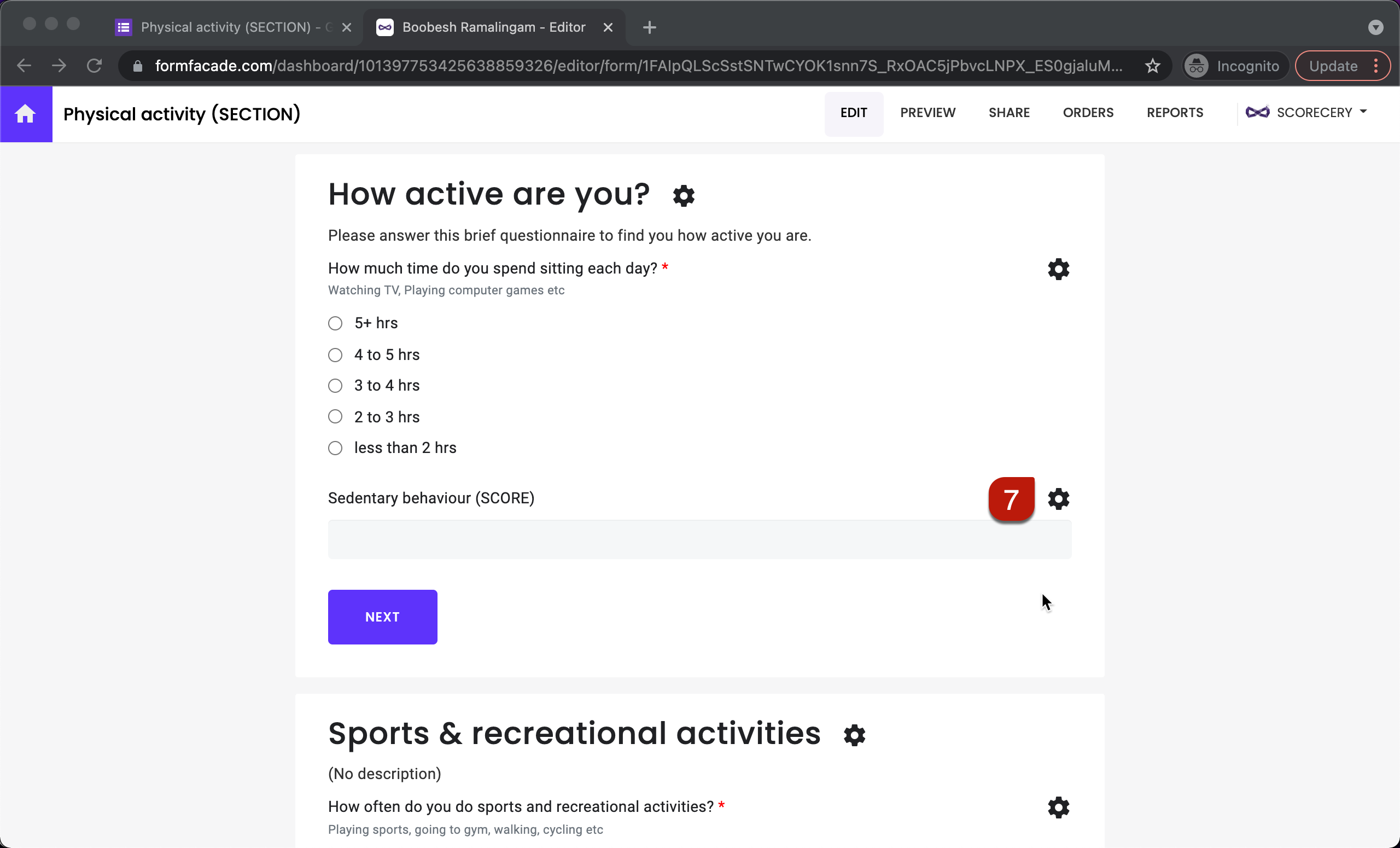
Task: Switch to the PREVIEW tab
Action: pyautogui.click(x=927, y=113)
